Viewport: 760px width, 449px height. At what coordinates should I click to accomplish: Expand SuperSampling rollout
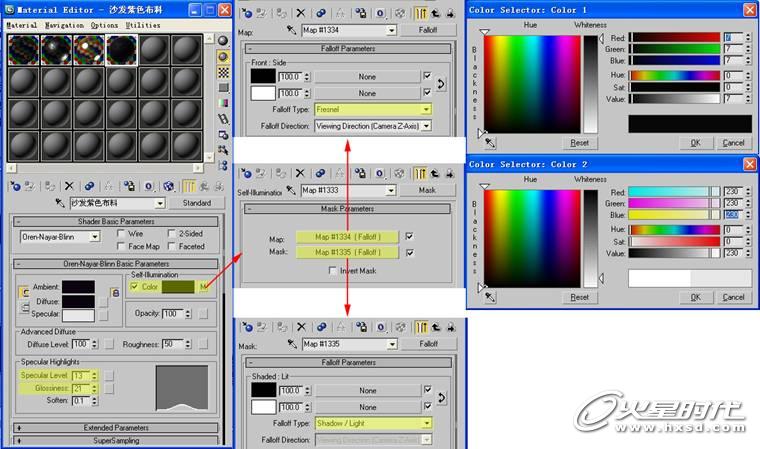(116, 440)
